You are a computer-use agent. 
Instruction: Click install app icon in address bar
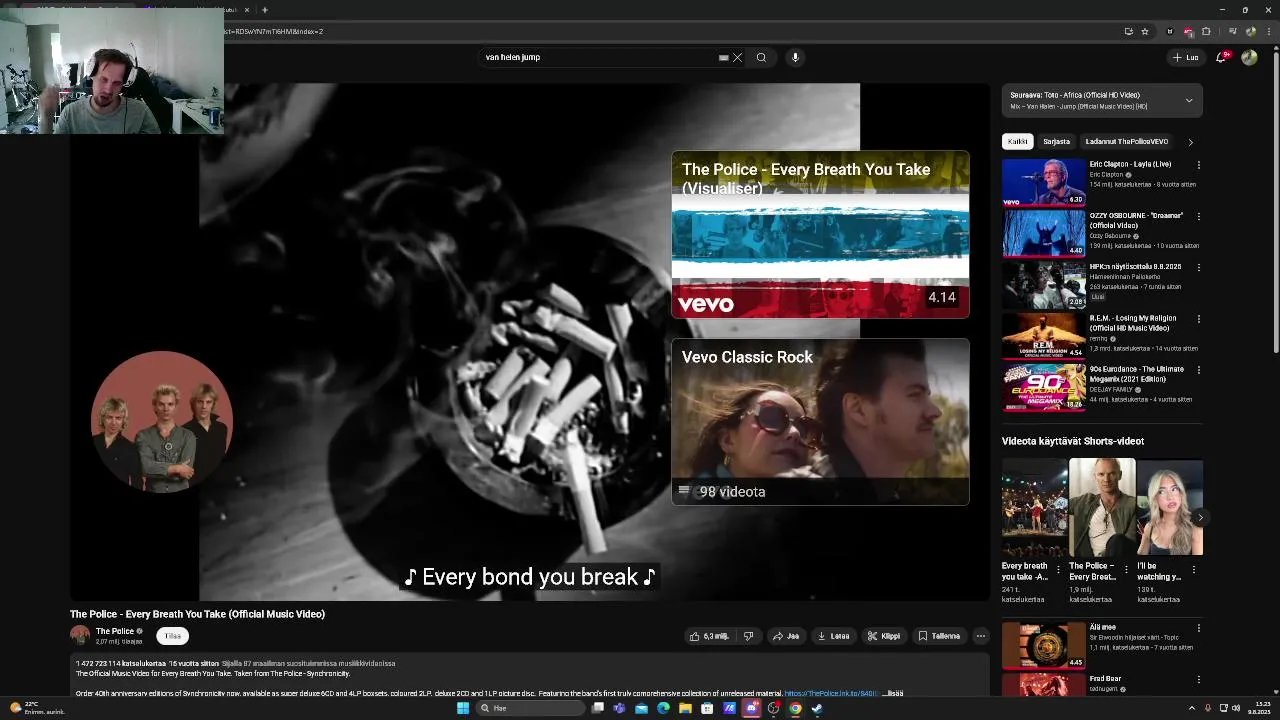pyautogui.click(x=1128, y=31)
